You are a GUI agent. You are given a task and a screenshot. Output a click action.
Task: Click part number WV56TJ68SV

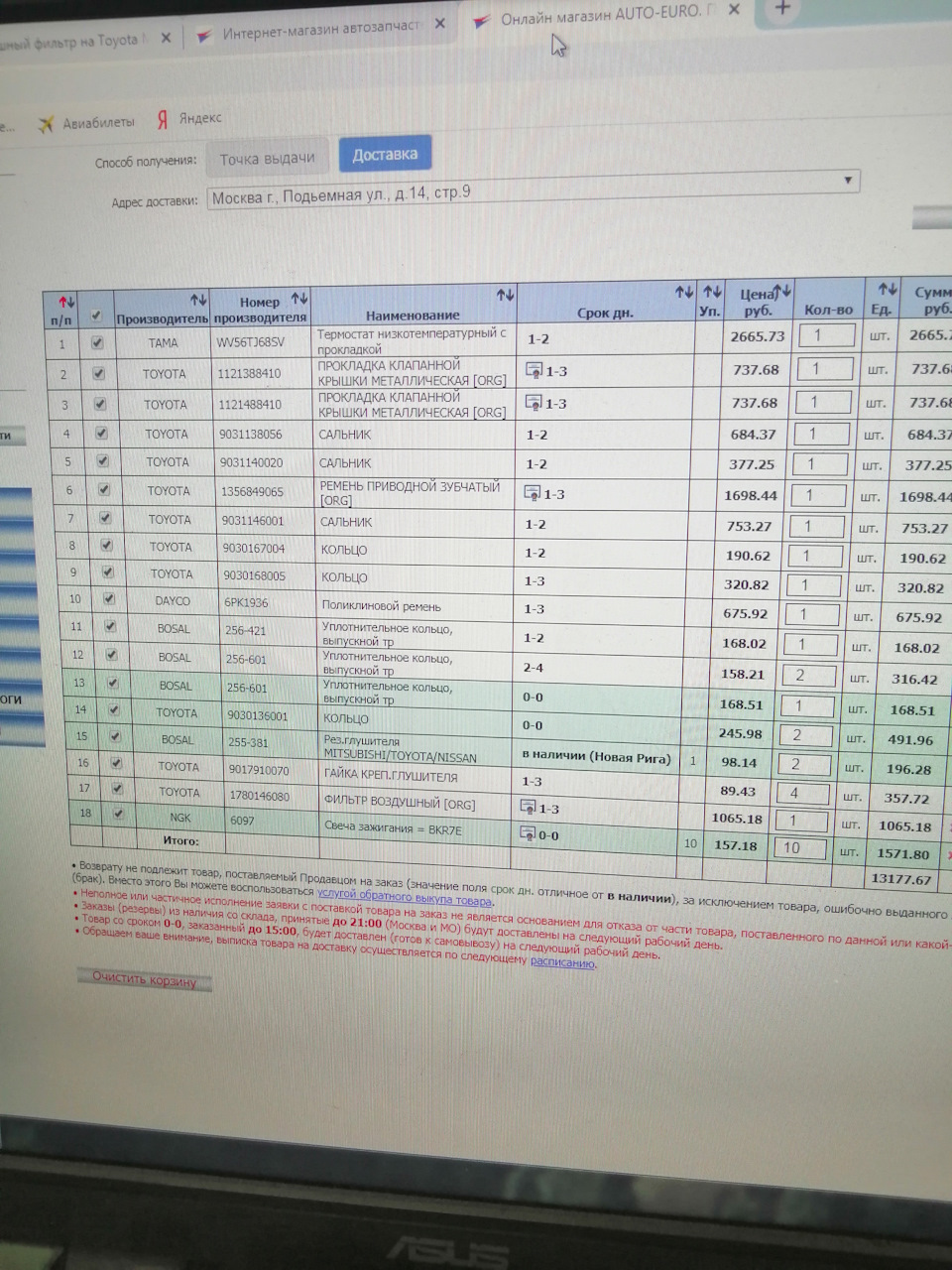(250, 342)
